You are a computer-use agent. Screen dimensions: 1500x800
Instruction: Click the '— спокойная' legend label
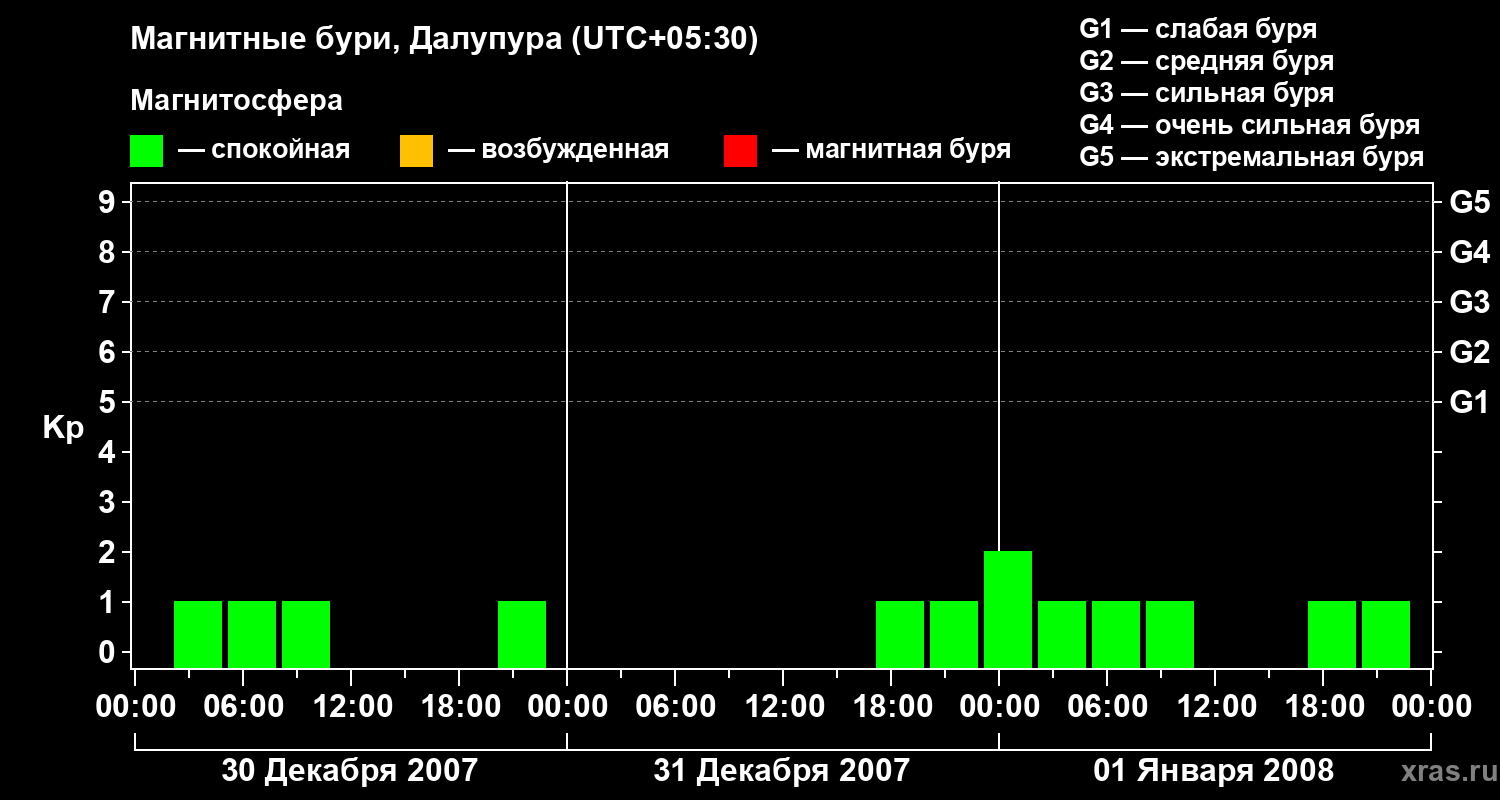[x=264, y=151]
